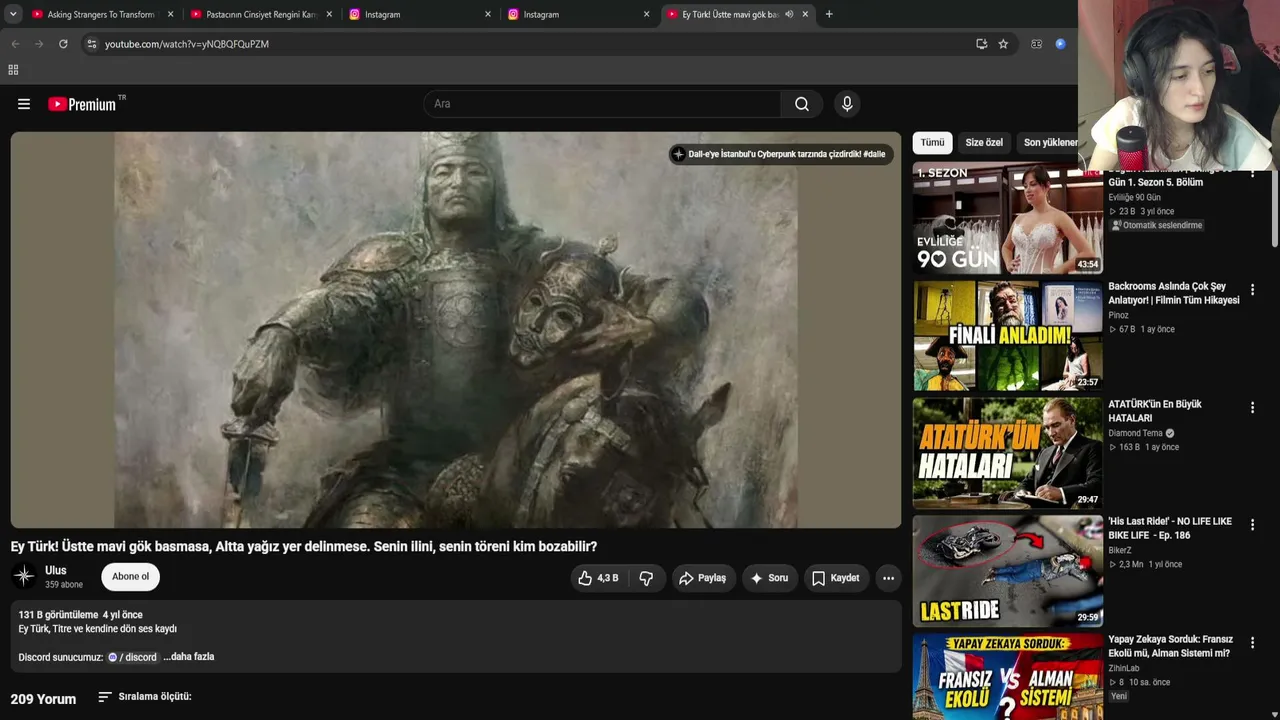This screenshot has height=720, width=1280.
Task: Click the browser address bar URL
Action: [187, 44]
